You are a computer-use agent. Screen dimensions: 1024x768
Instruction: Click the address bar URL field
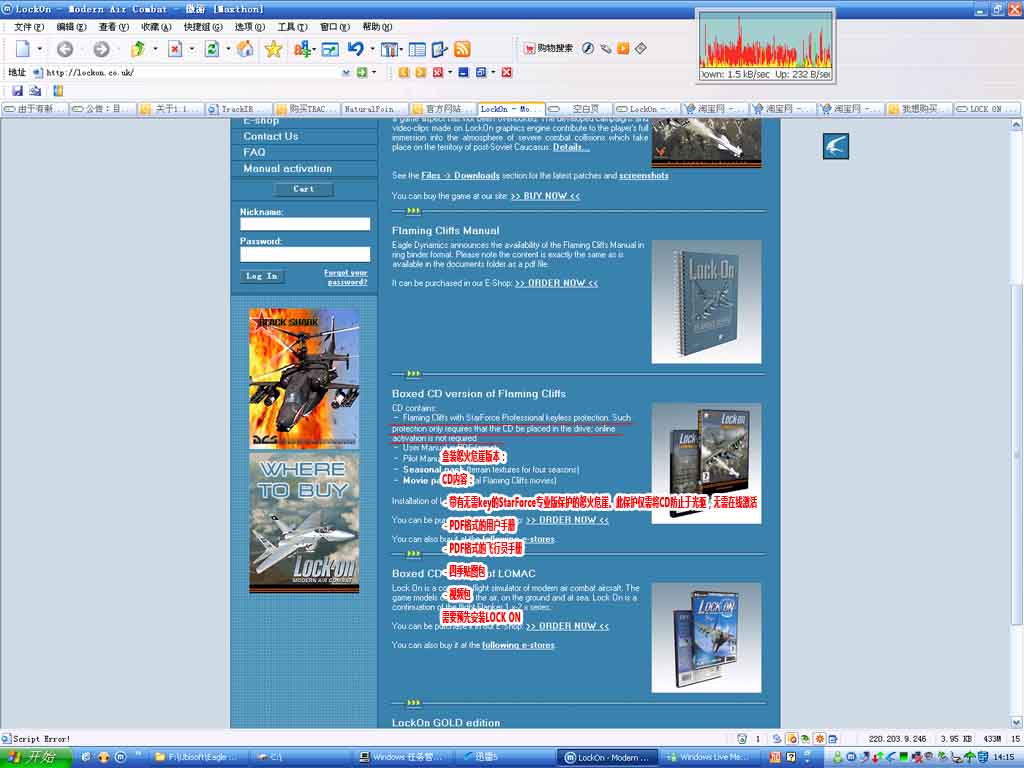pyautogui.click(x=193, y=72)
